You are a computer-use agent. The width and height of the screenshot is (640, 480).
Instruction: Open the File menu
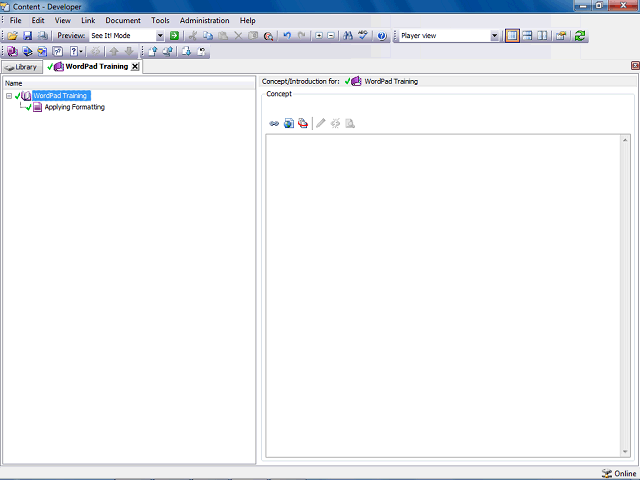[x=16, y=20]
